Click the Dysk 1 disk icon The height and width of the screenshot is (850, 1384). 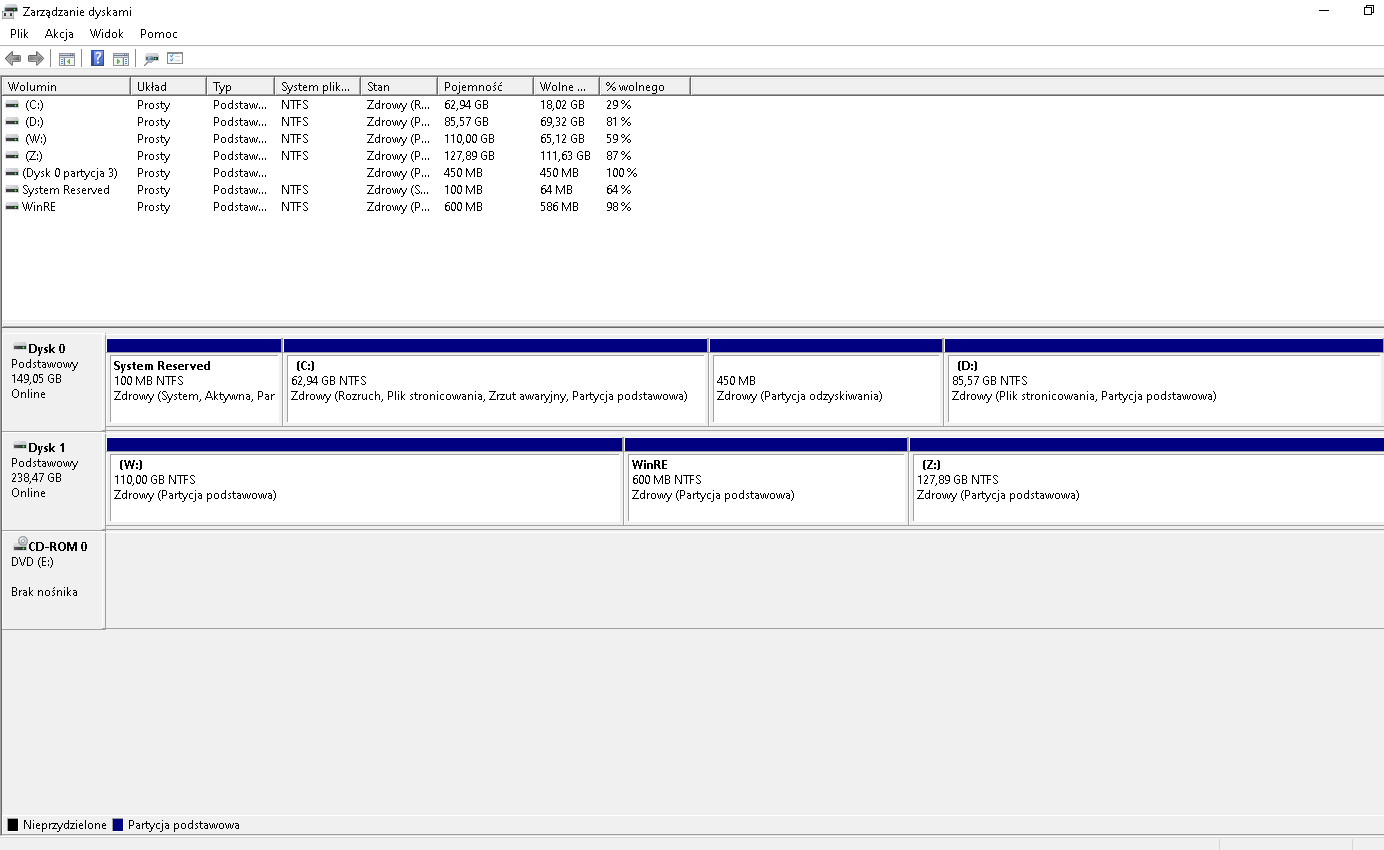point(19,447)
